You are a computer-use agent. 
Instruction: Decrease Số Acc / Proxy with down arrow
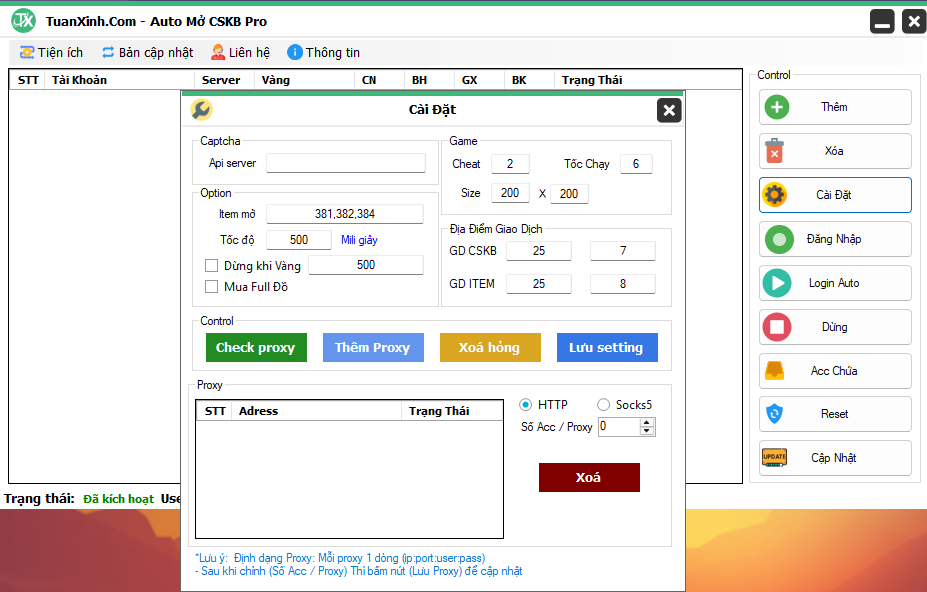pyautogui.click(x=647, y=431)
